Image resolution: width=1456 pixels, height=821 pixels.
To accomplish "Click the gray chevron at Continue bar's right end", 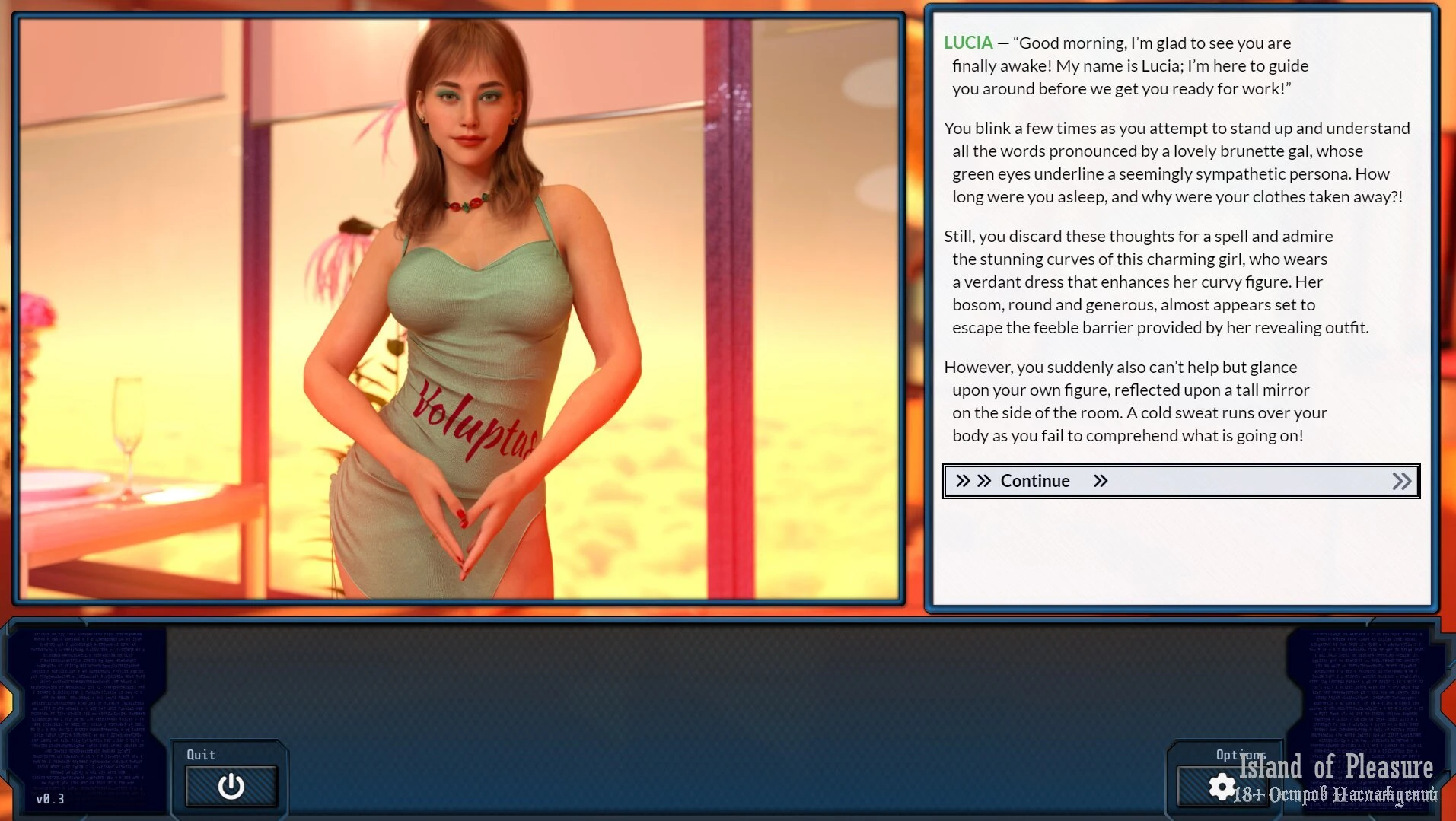I will click(x=1401, y=482).
